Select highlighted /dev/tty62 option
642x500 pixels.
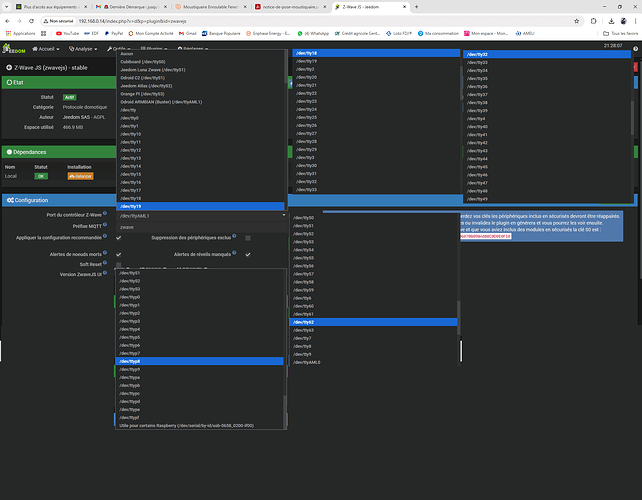[373, 322]
